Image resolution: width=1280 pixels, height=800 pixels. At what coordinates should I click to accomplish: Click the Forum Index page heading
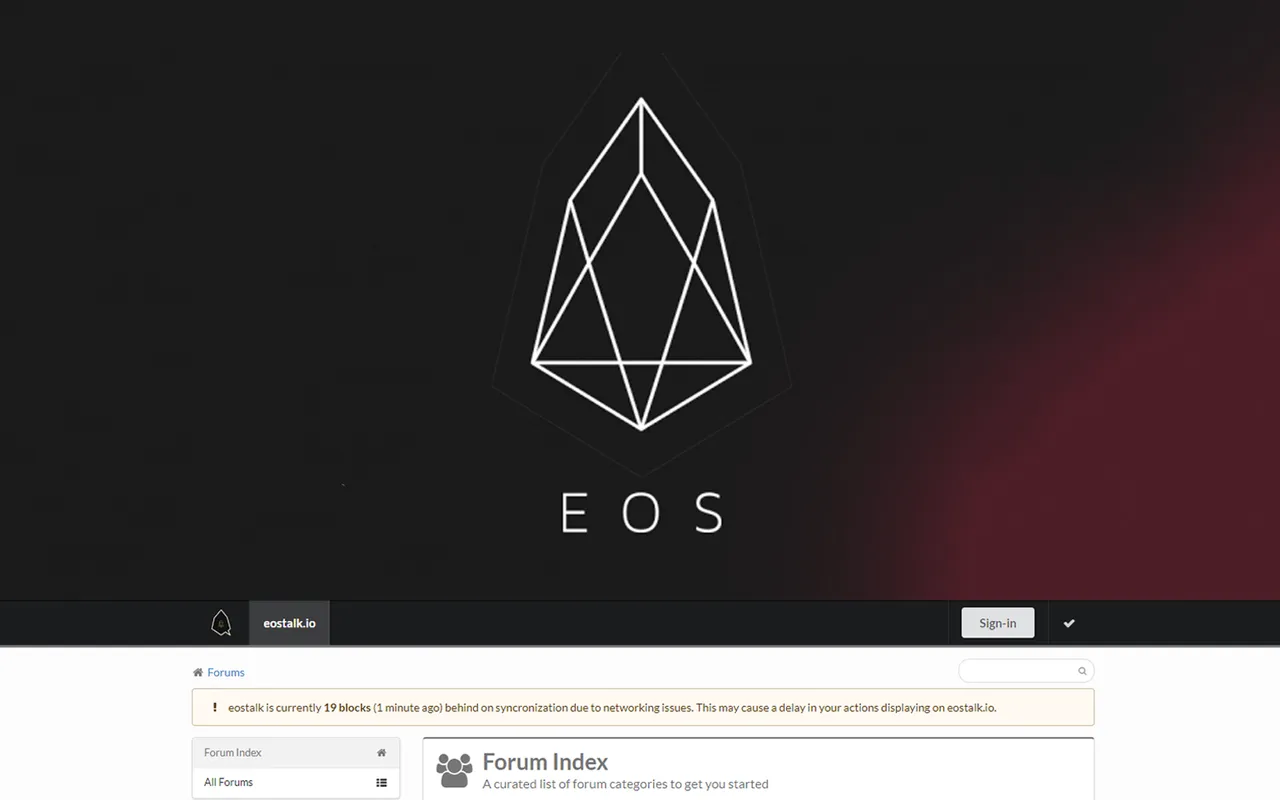pos(545,762)
